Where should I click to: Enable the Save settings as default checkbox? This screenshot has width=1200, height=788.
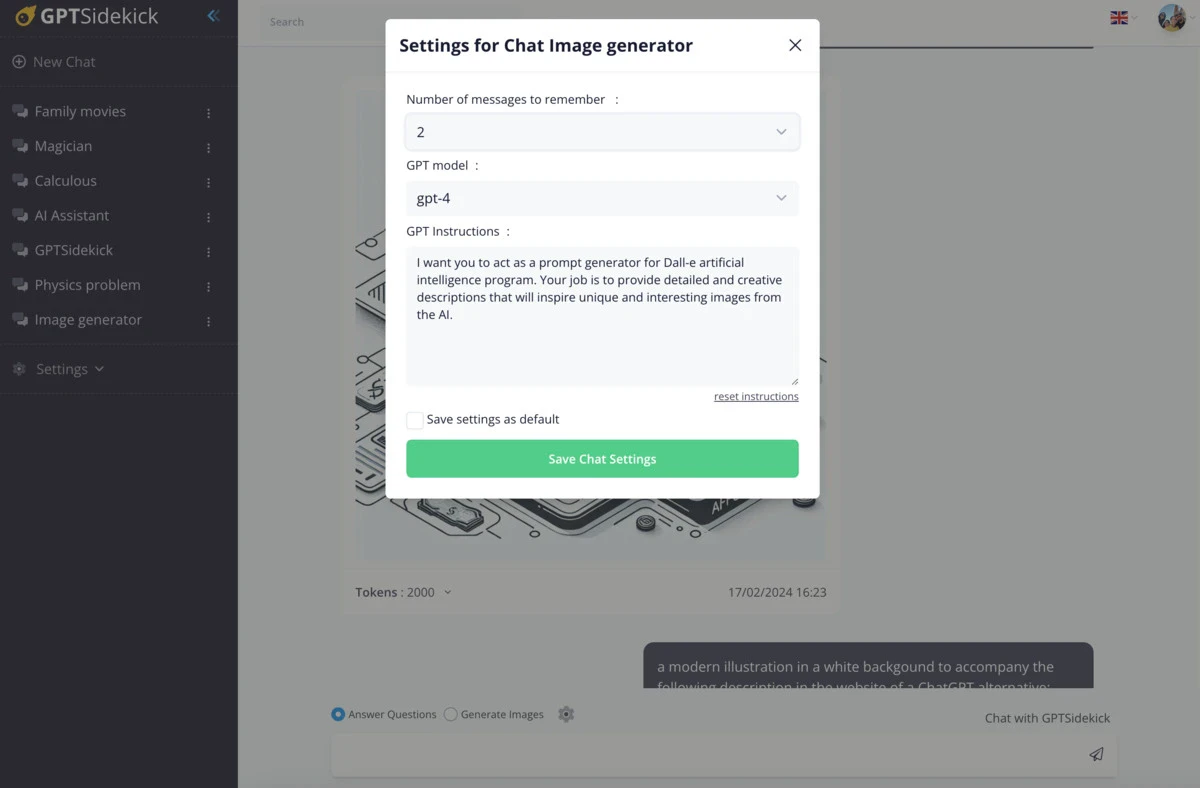[x=414, y=420]
